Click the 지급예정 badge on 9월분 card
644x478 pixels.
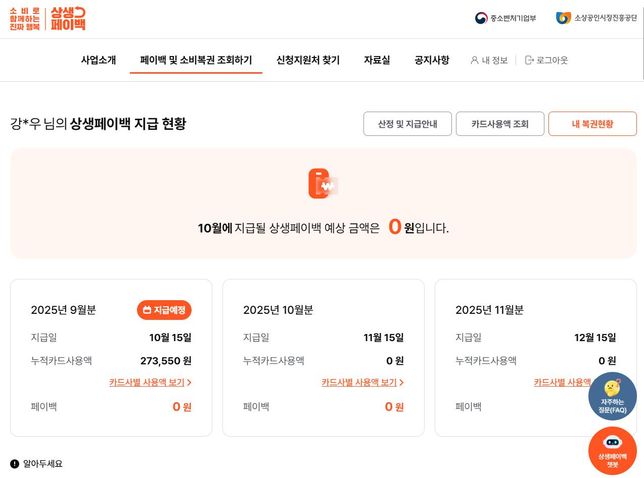click(164, 310)
